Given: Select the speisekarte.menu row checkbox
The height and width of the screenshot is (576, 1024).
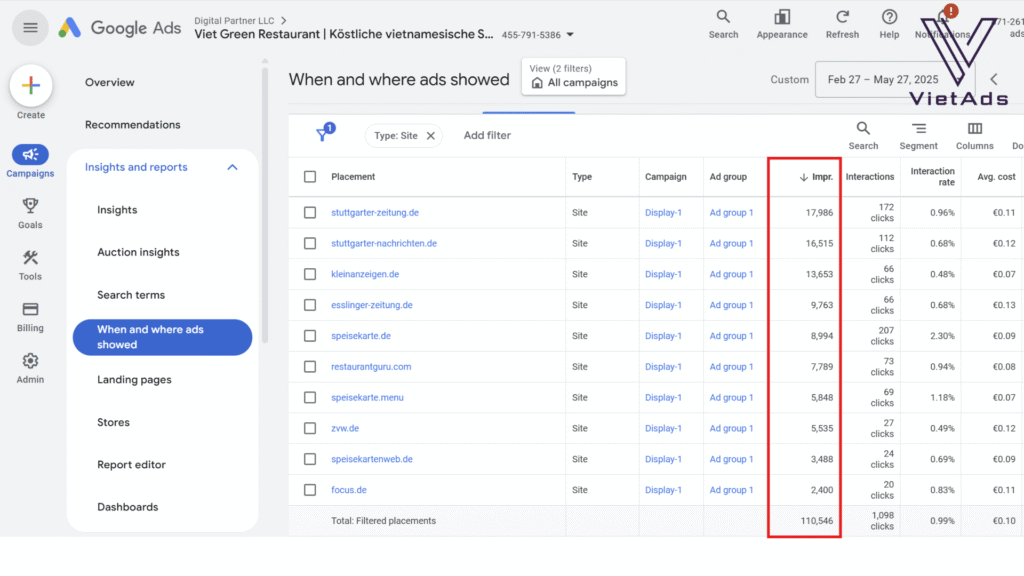Looking at the screenshot, I should (x=310, y=398).
